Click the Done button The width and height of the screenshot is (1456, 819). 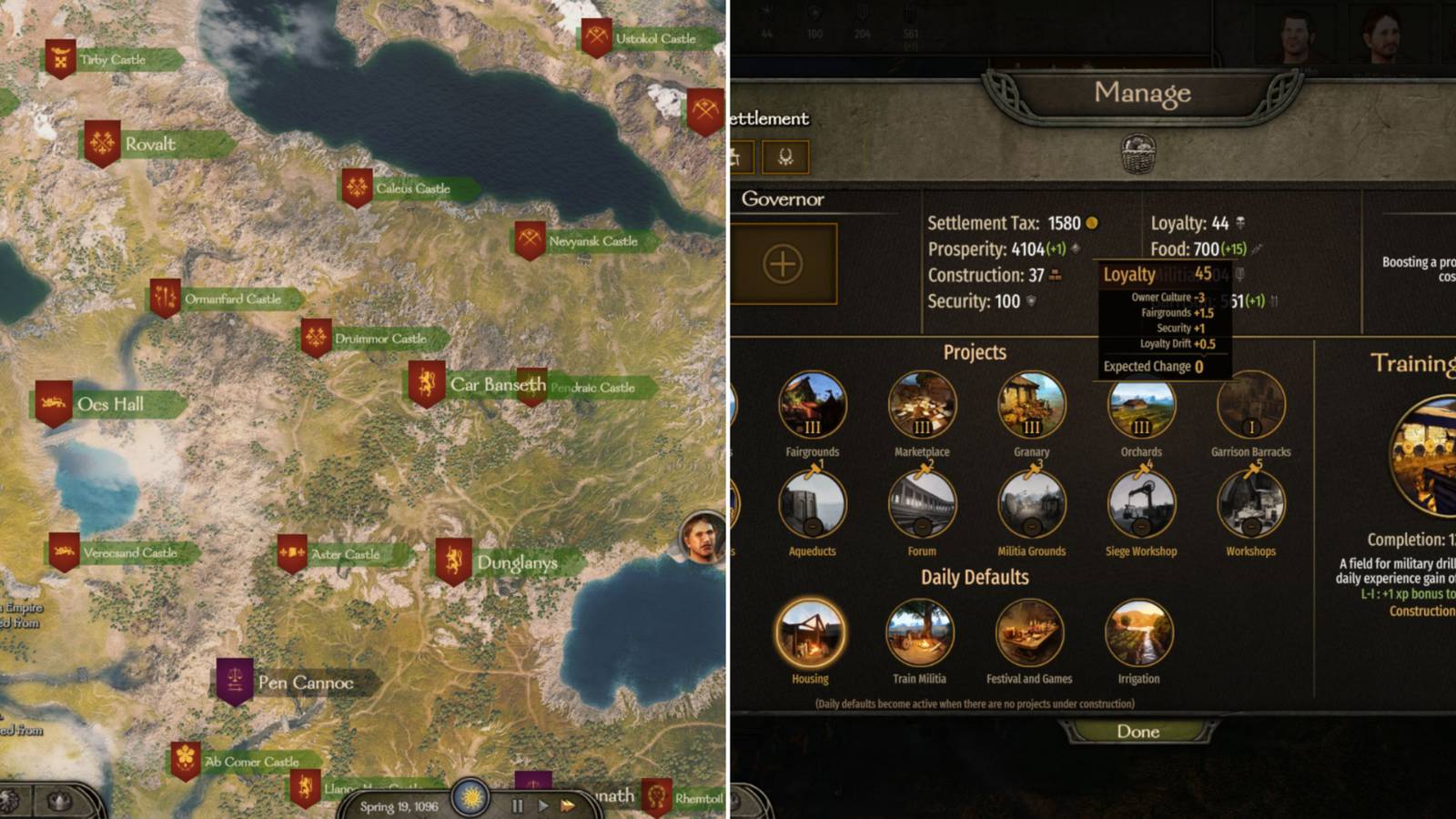(1137, 732)
